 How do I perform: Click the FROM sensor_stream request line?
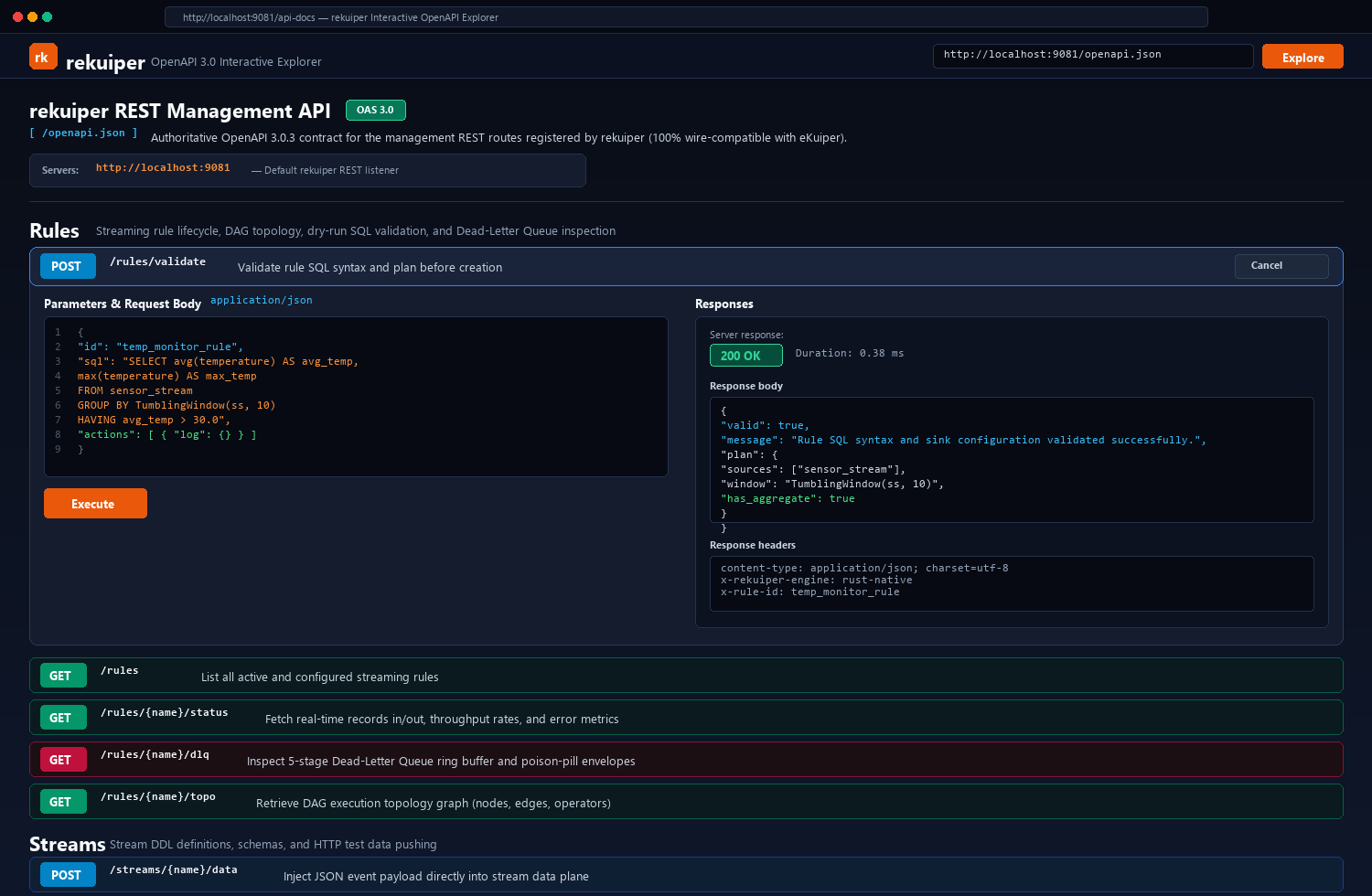coord(135,391)
